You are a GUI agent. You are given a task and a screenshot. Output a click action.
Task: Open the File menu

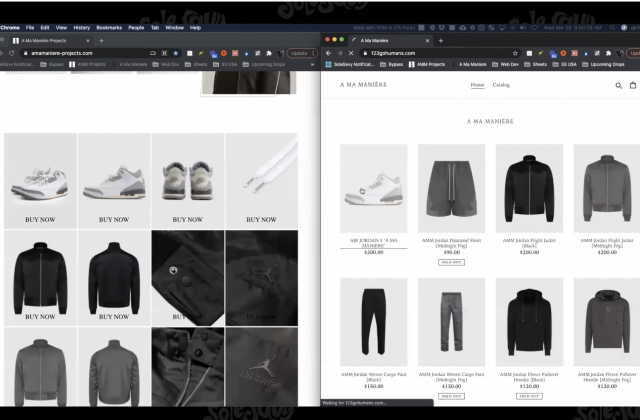click(30, 28)
